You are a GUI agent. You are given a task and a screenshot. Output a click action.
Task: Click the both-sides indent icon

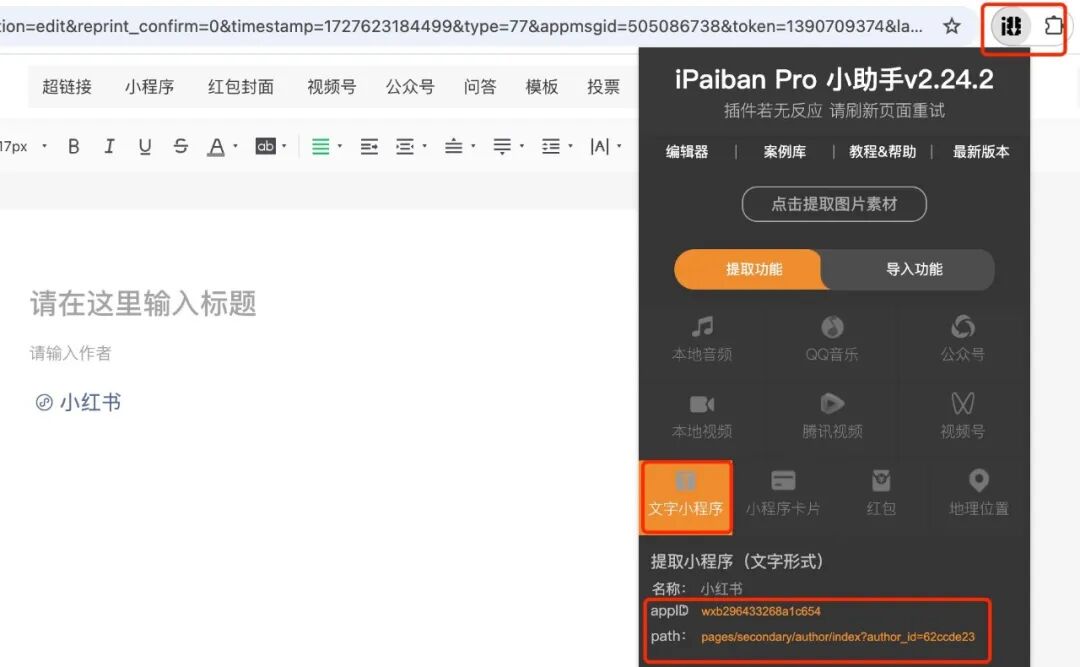coord(405,146)
